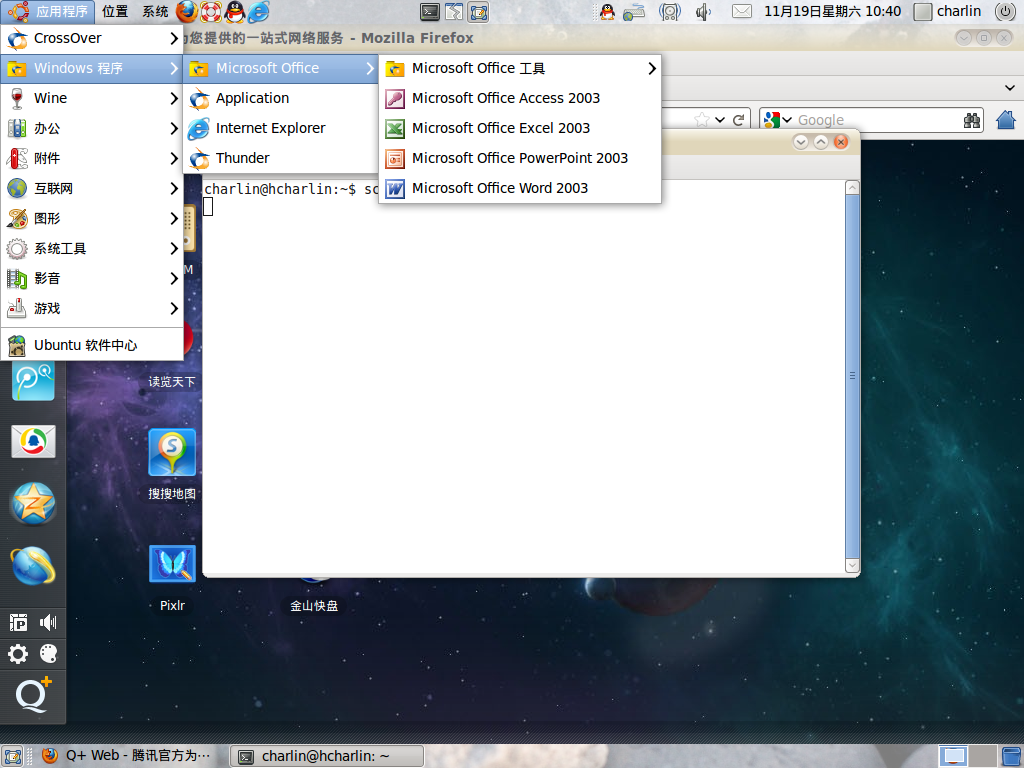Screen dimensions: 1024x768
Task: Expand the Wine submenu
Action: [x=91, y=98]
